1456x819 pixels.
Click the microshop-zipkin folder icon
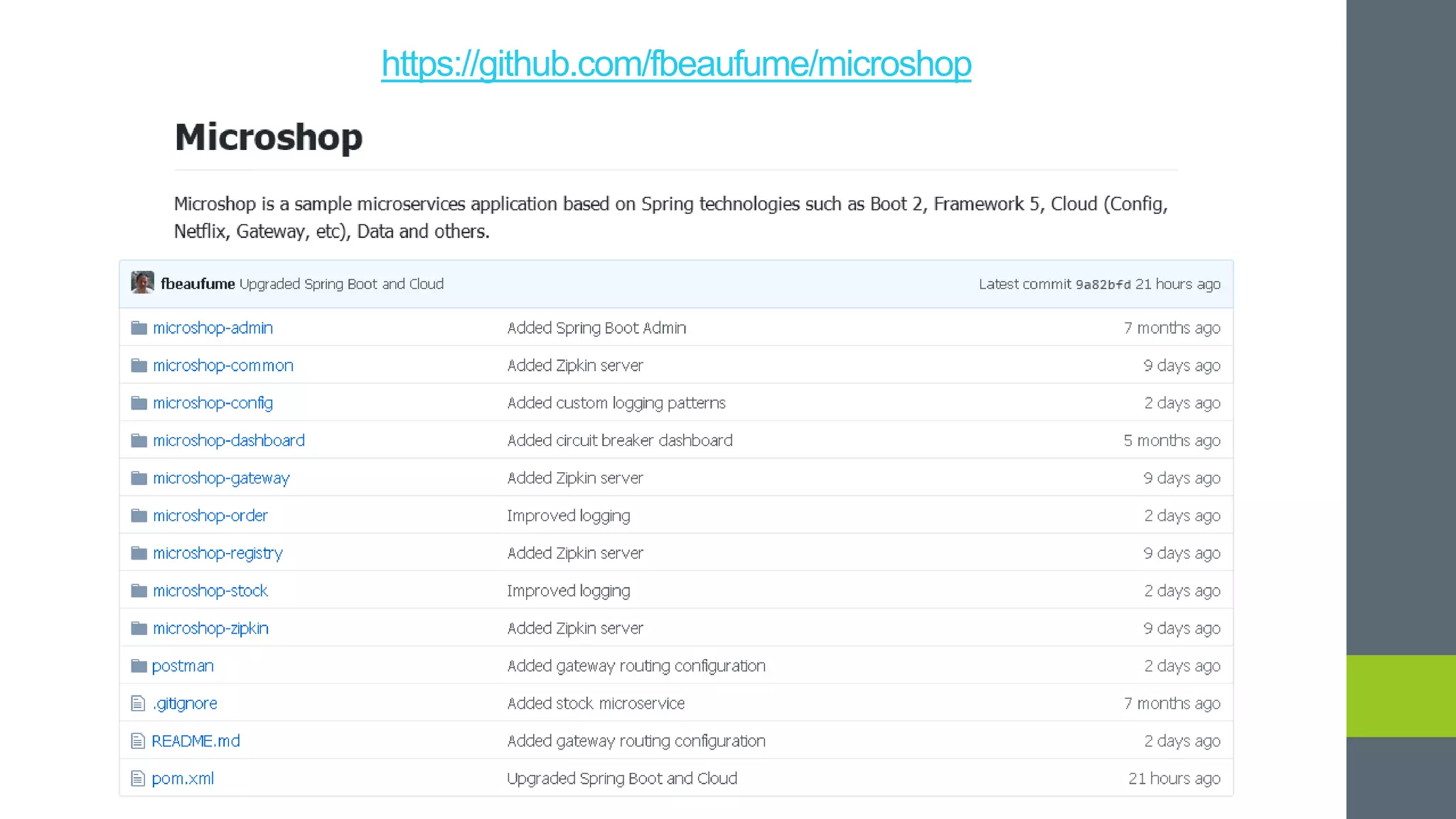[x=139, y=628]
